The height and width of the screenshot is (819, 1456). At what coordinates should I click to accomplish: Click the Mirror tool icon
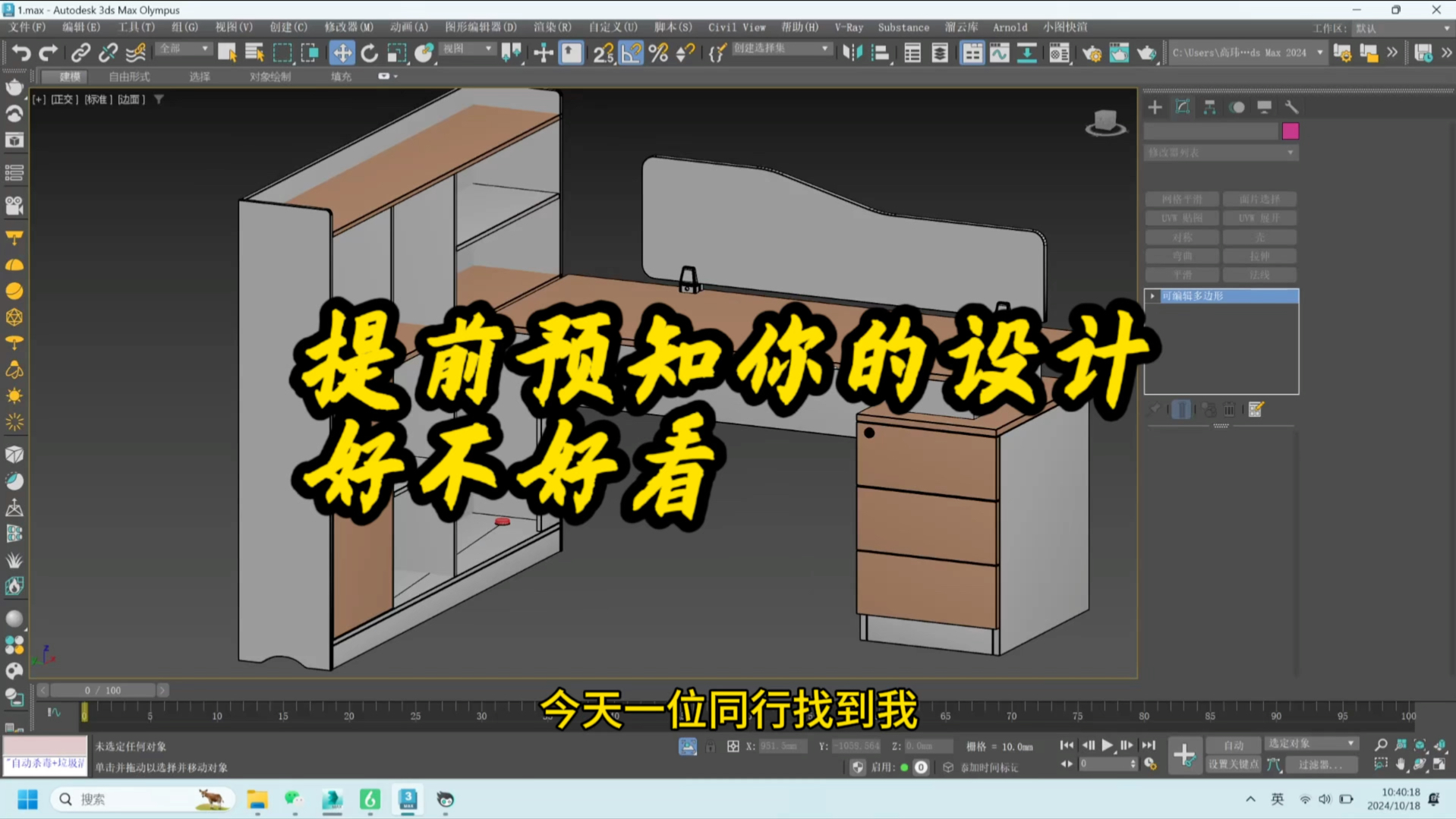852,53
